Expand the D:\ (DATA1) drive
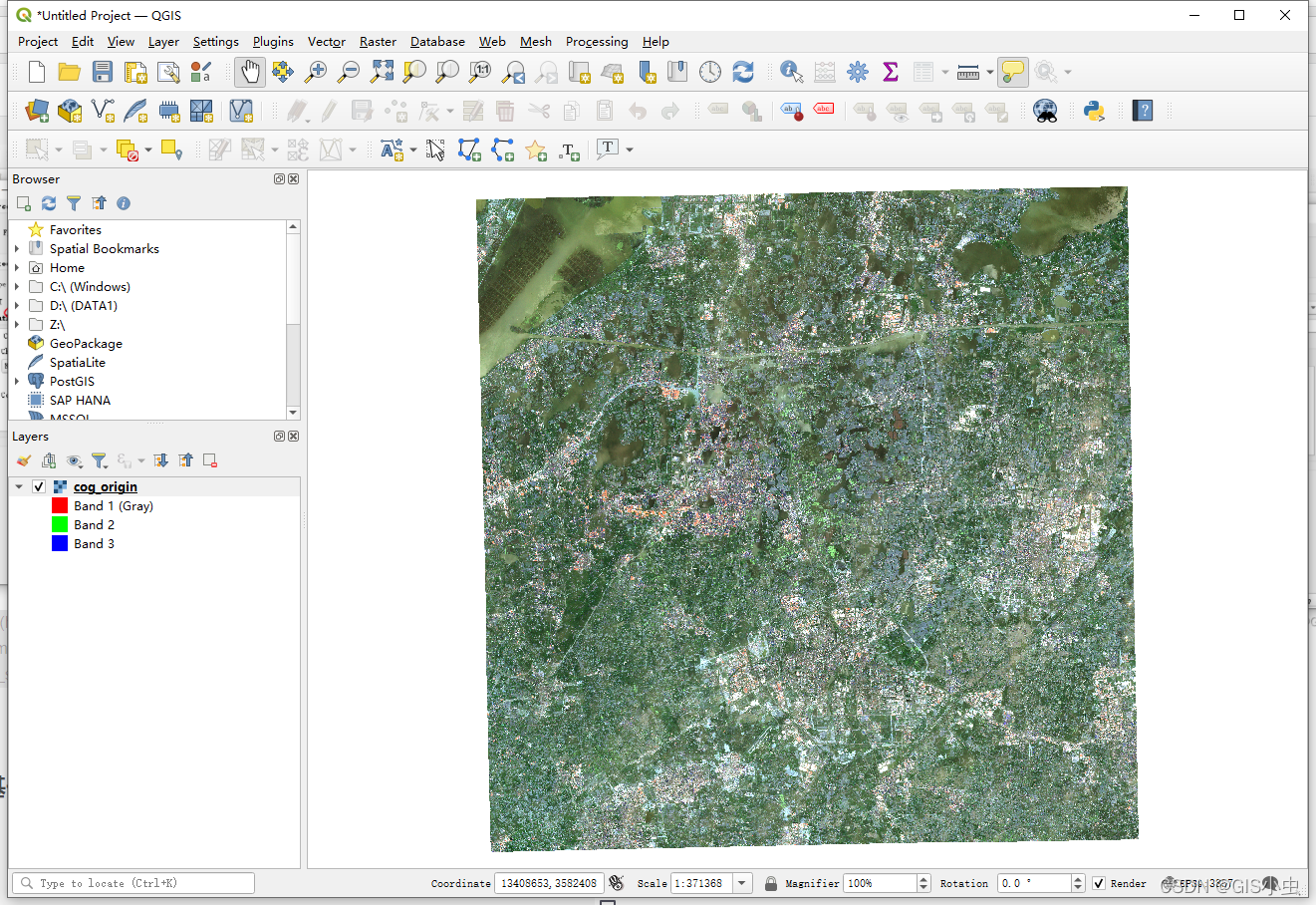This screenshot has height=905, width=1316. click(17, 306)
